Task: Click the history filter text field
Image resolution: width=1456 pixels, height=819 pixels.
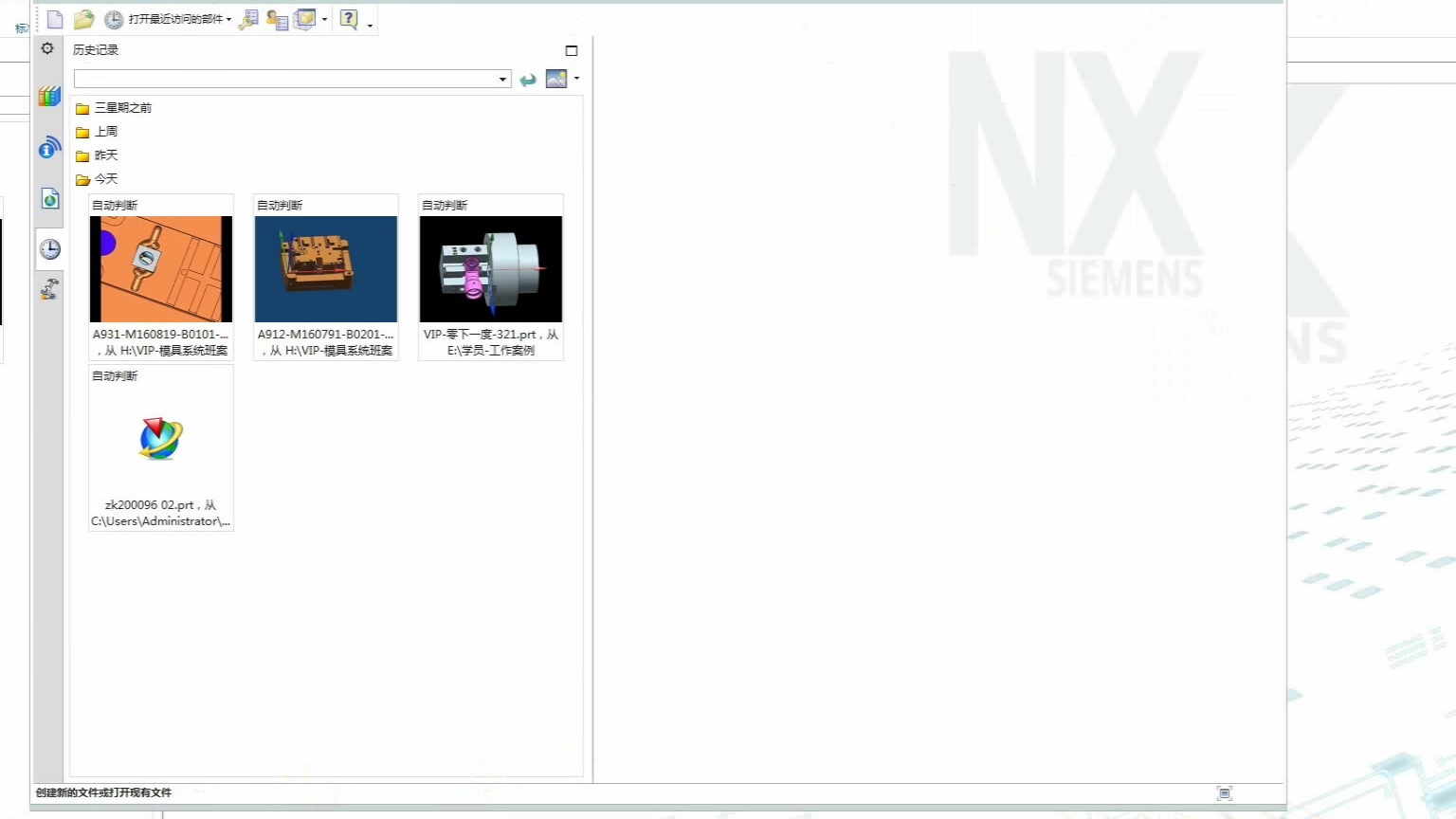Action: 285,79
